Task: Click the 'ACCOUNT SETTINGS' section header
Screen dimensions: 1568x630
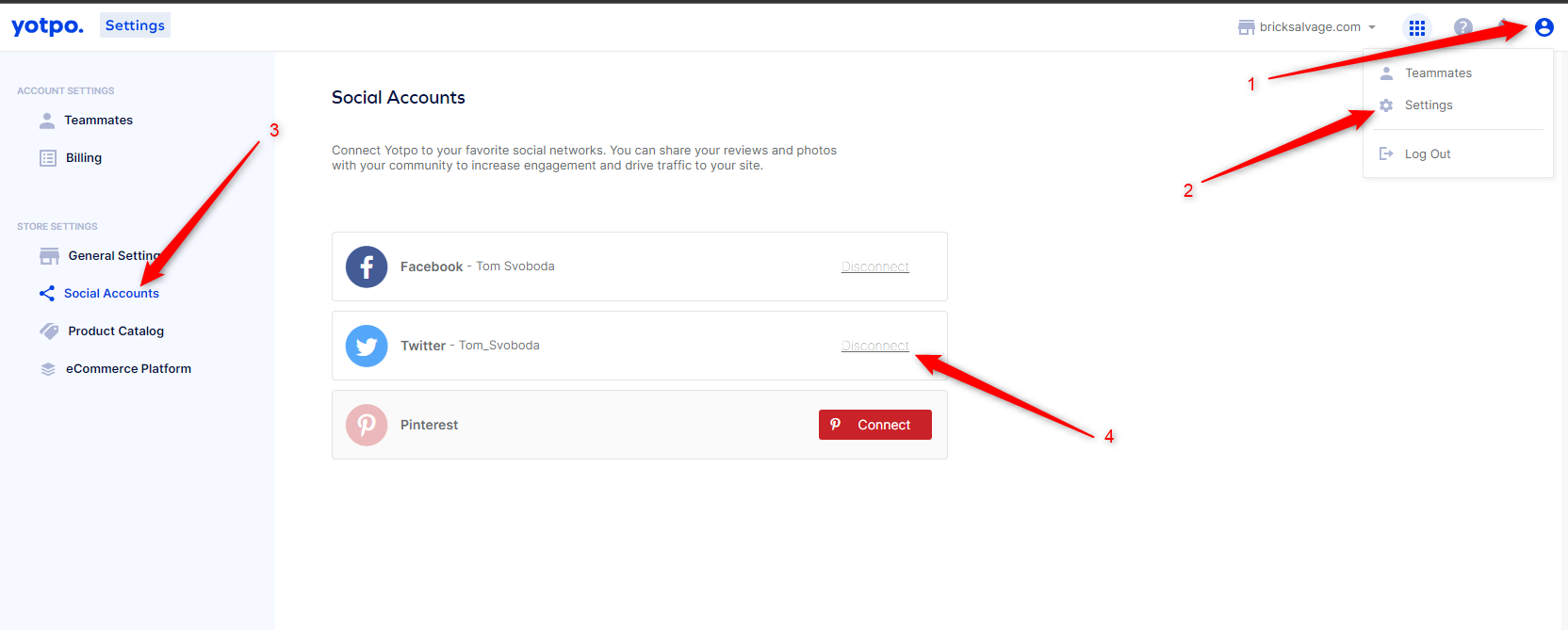Action: [66, 91]
